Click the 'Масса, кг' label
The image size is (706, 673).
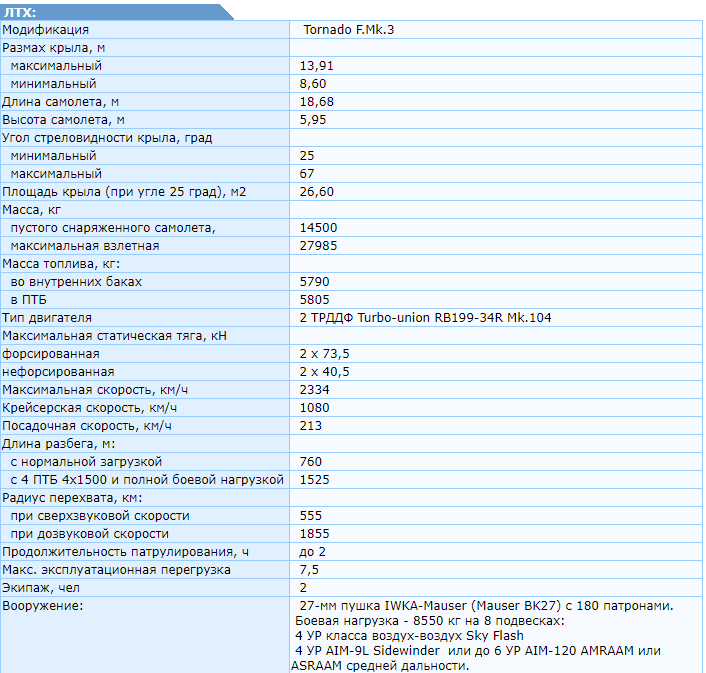click(31, 210)
